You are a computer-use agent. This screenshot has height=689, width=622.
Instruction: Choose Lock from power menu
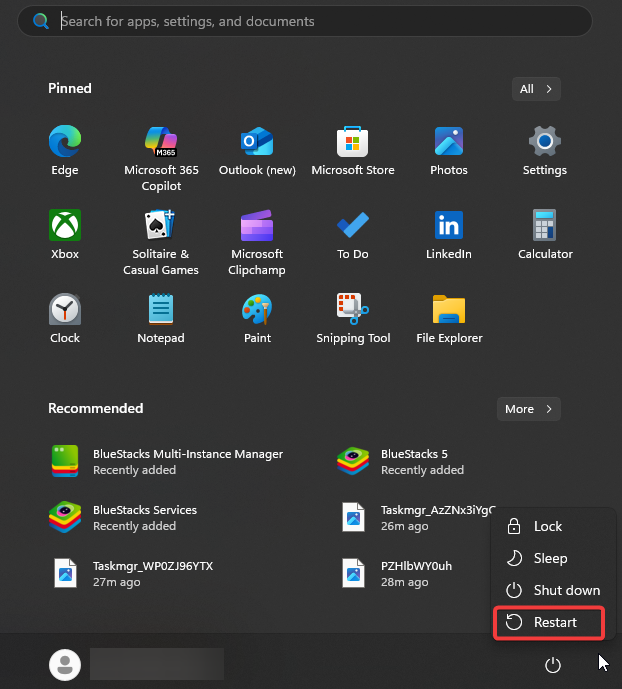[553, 526]
